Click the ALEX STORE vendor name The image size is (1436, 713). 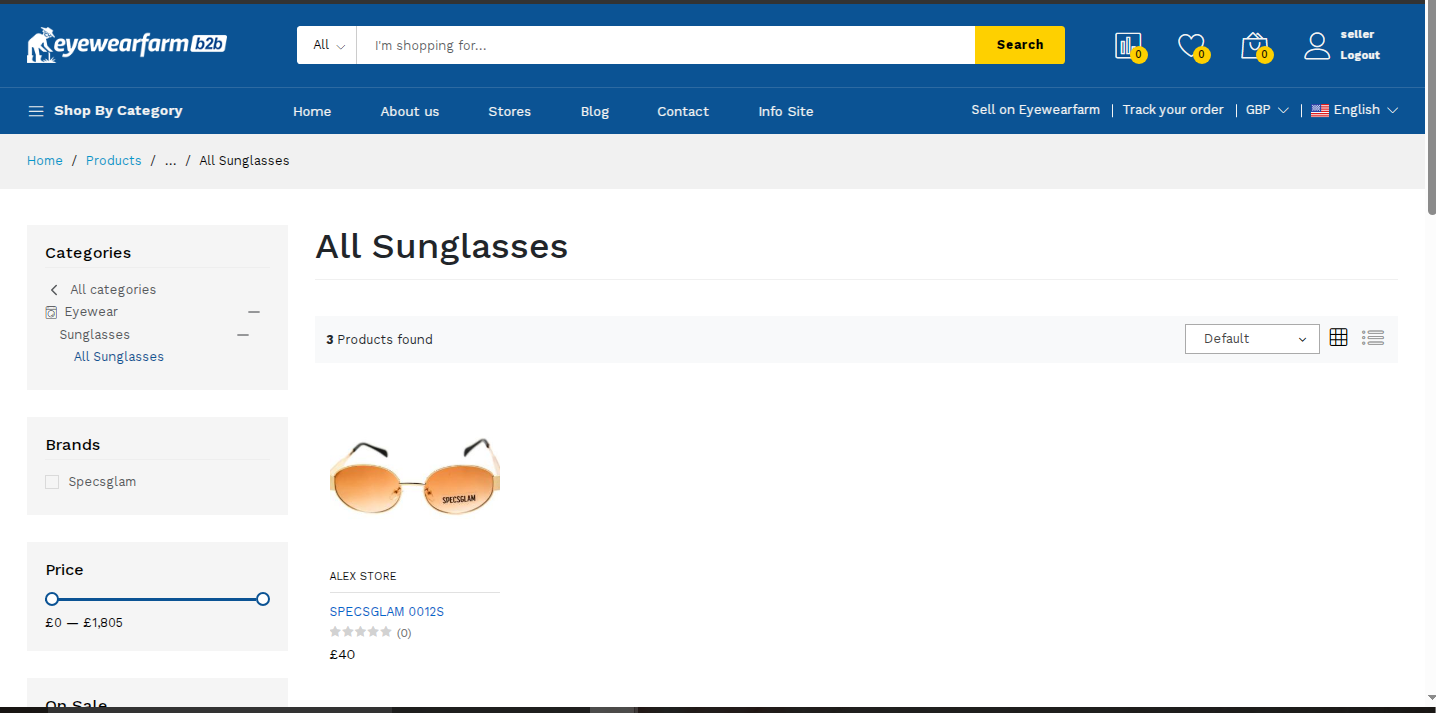click(363, 576)
